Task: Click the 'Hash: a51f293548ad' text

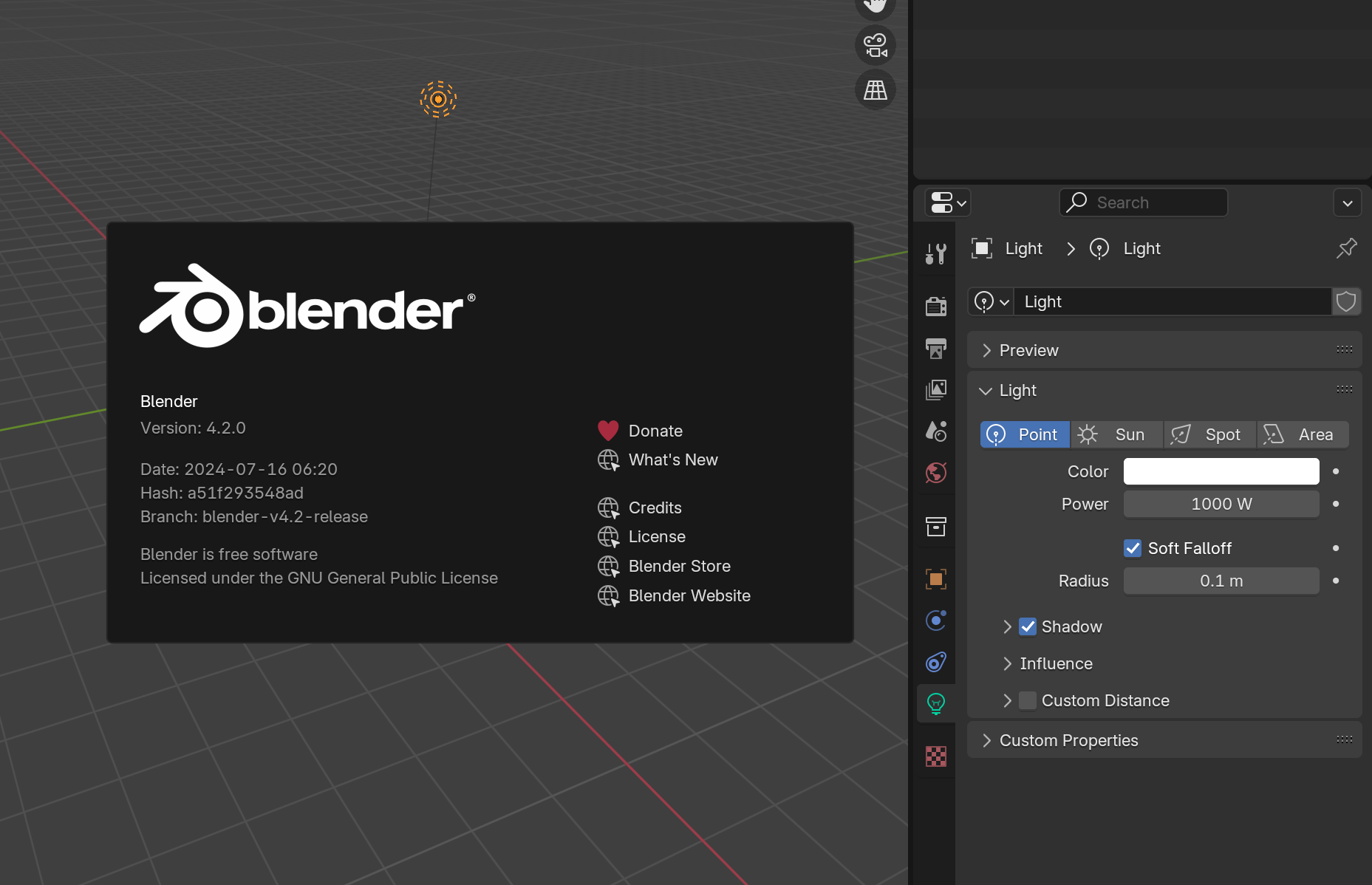Action: [x=222, y=493]
